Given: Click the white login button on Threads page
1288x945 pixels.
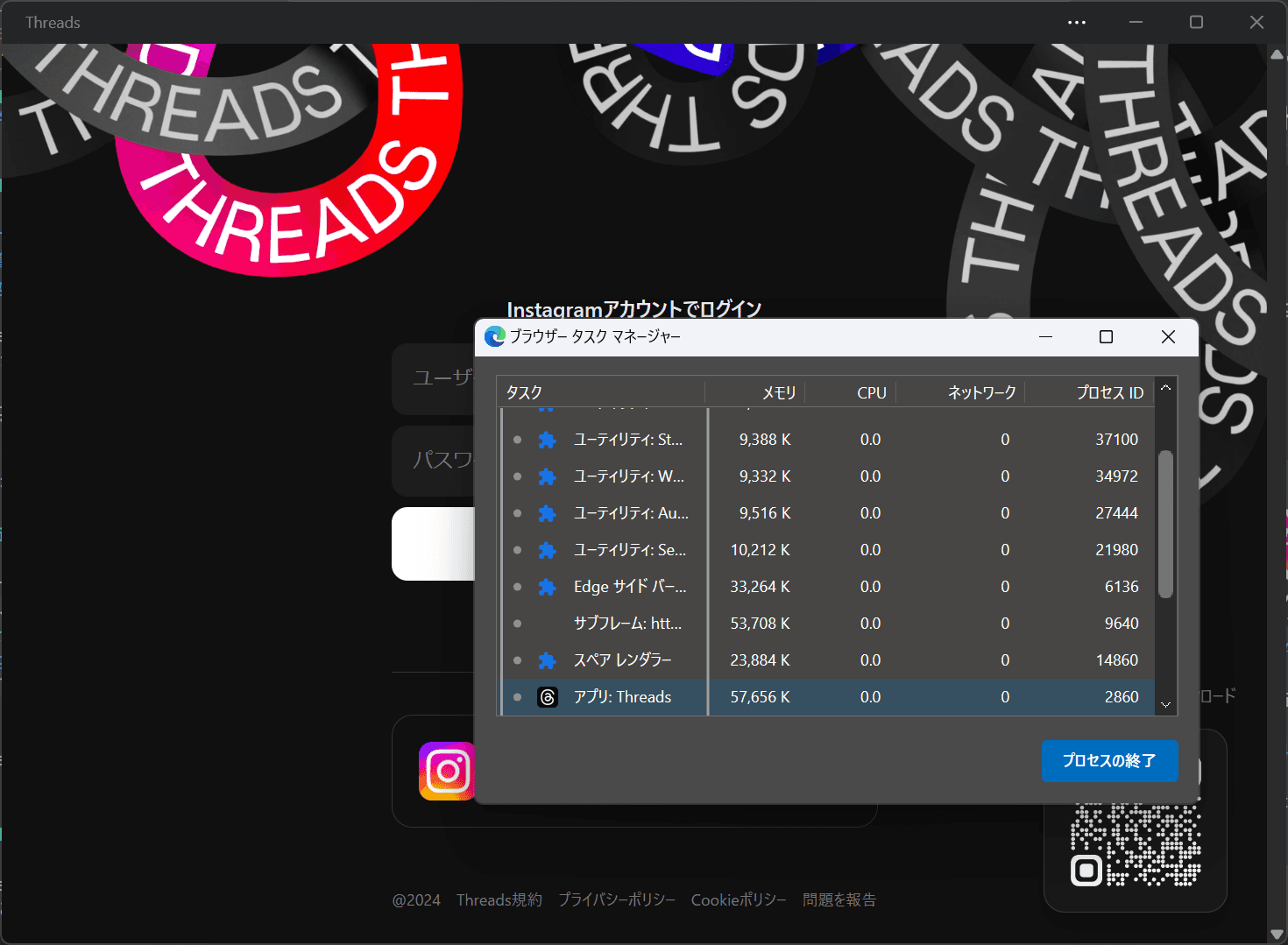Looking at the screenshot, I should [x=433, y=544].
